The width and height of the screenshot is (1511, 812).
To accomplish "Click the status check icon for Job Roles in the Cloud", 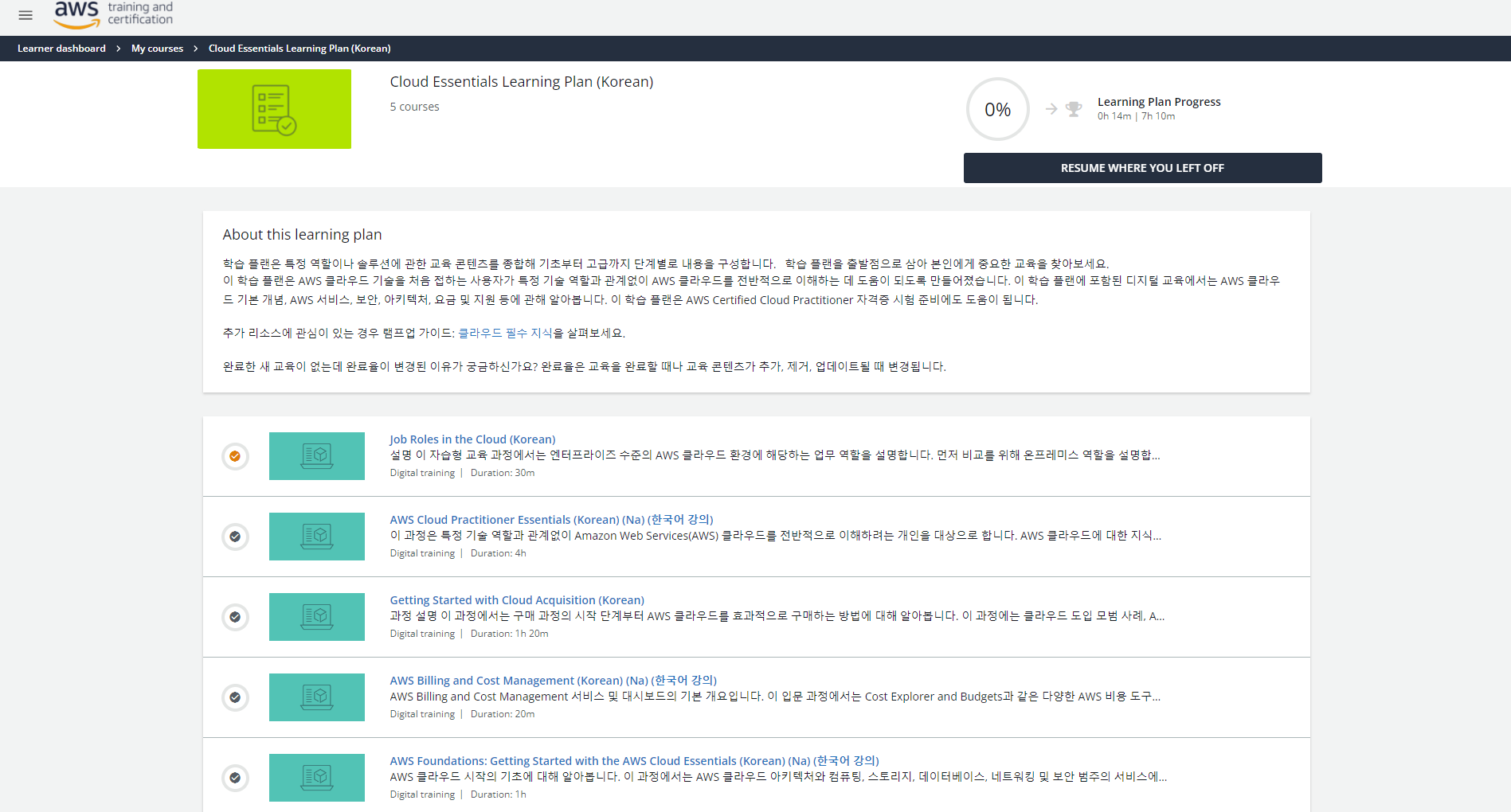I will pos(235,456).
